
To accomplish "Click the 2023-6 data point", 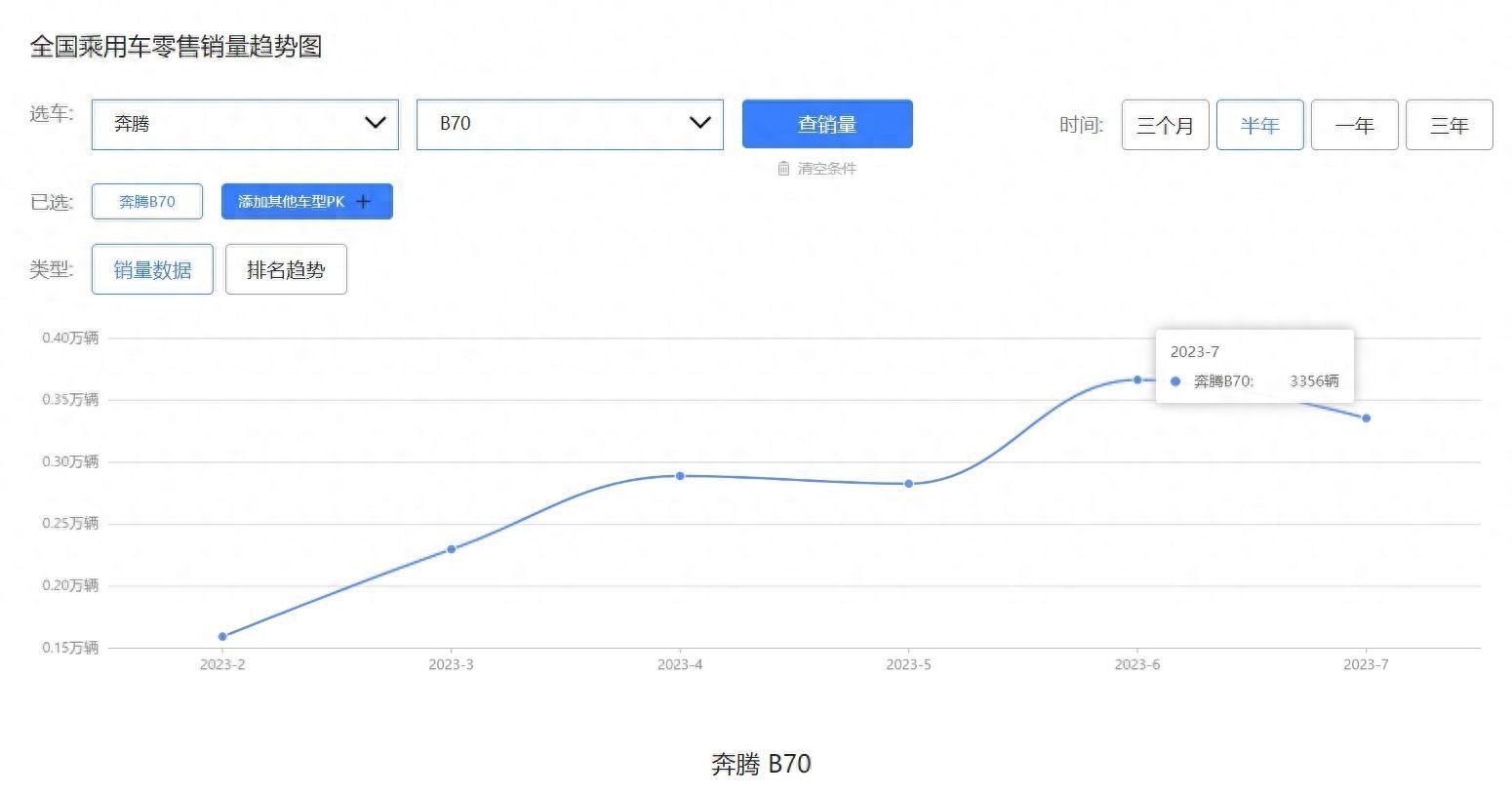I will click(1137, 379).
